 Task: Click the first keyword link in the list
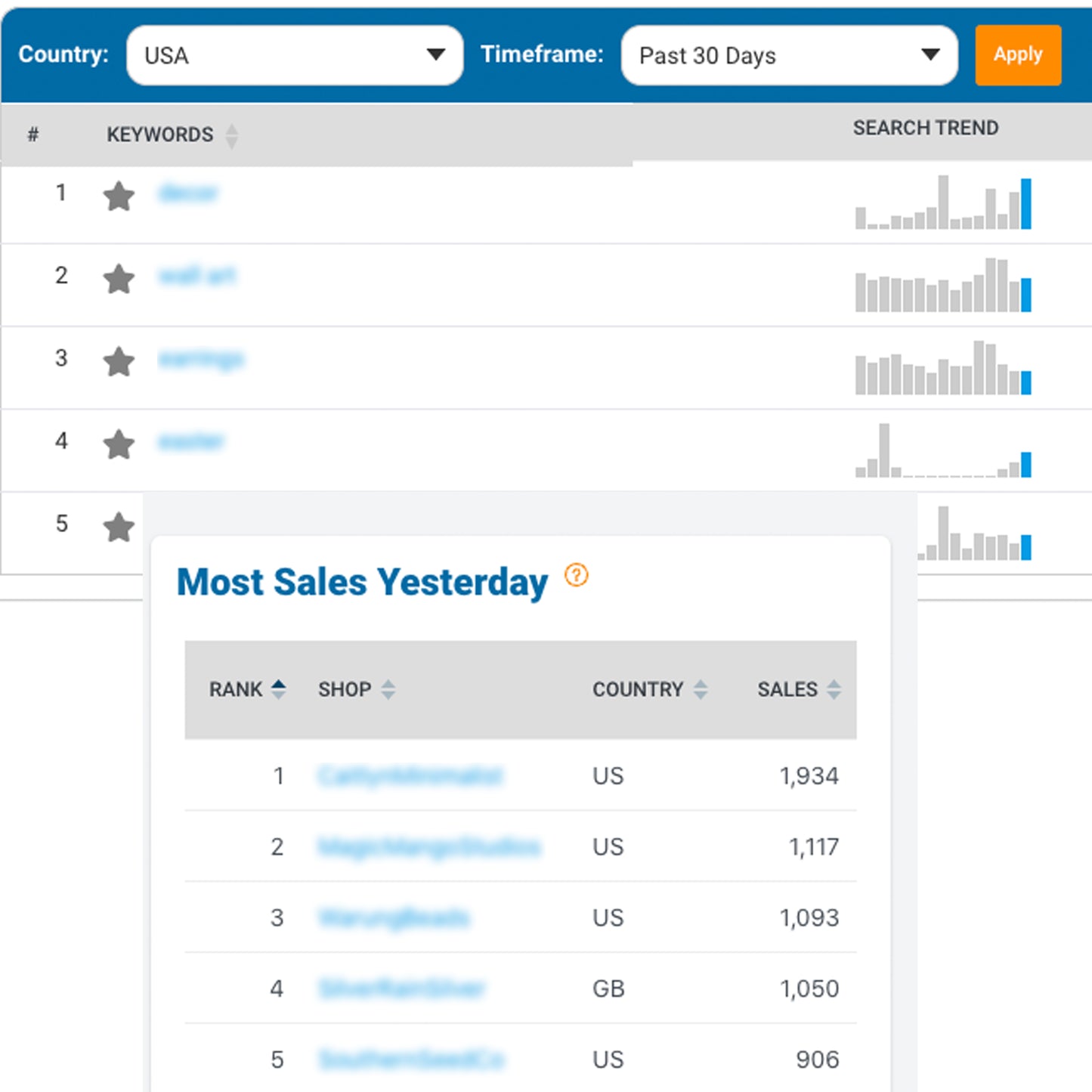click(x=188, y=193)
